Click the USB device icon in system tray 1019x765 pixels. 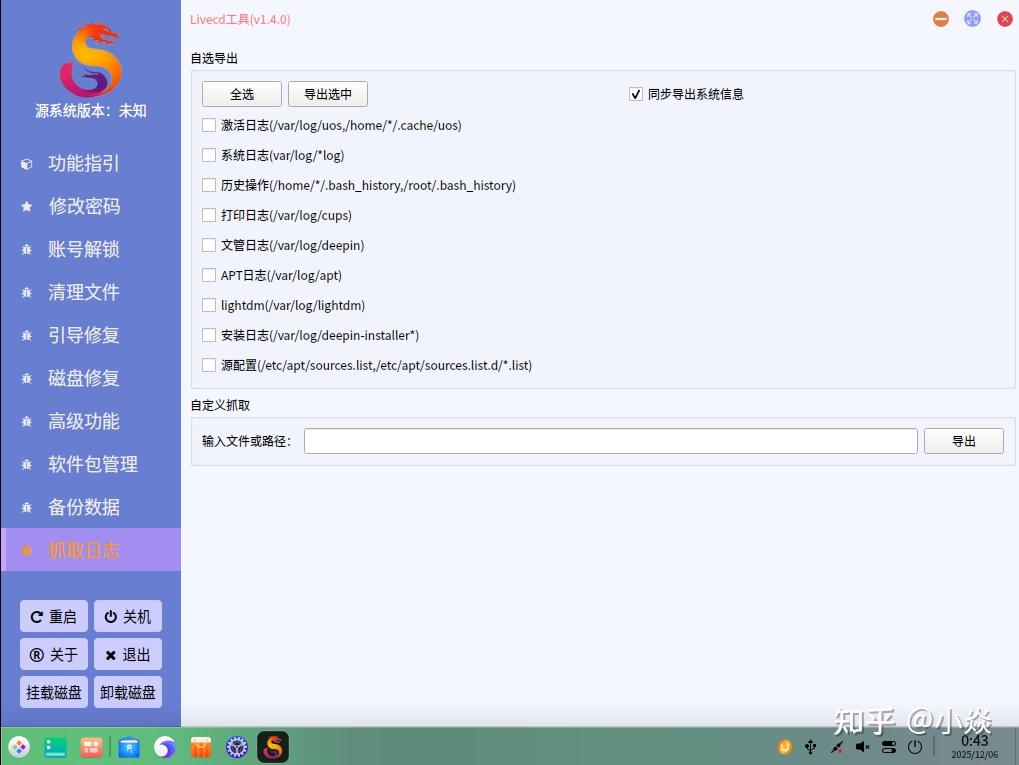[809, 747]
